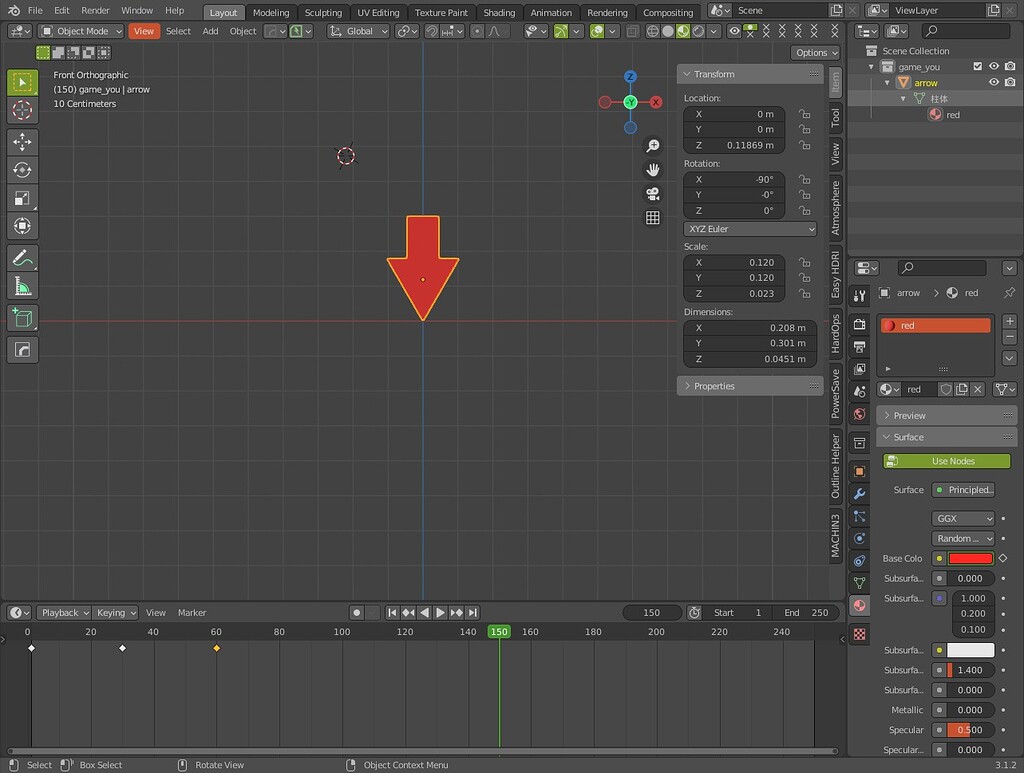
Task: Toggle arrow render camera visibility
Action: pos(1010,82)
